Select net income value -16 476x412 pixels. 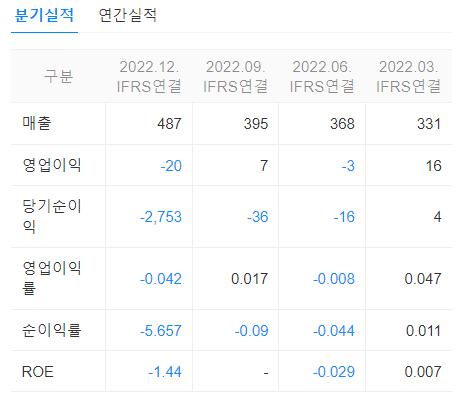click(344, 217)
